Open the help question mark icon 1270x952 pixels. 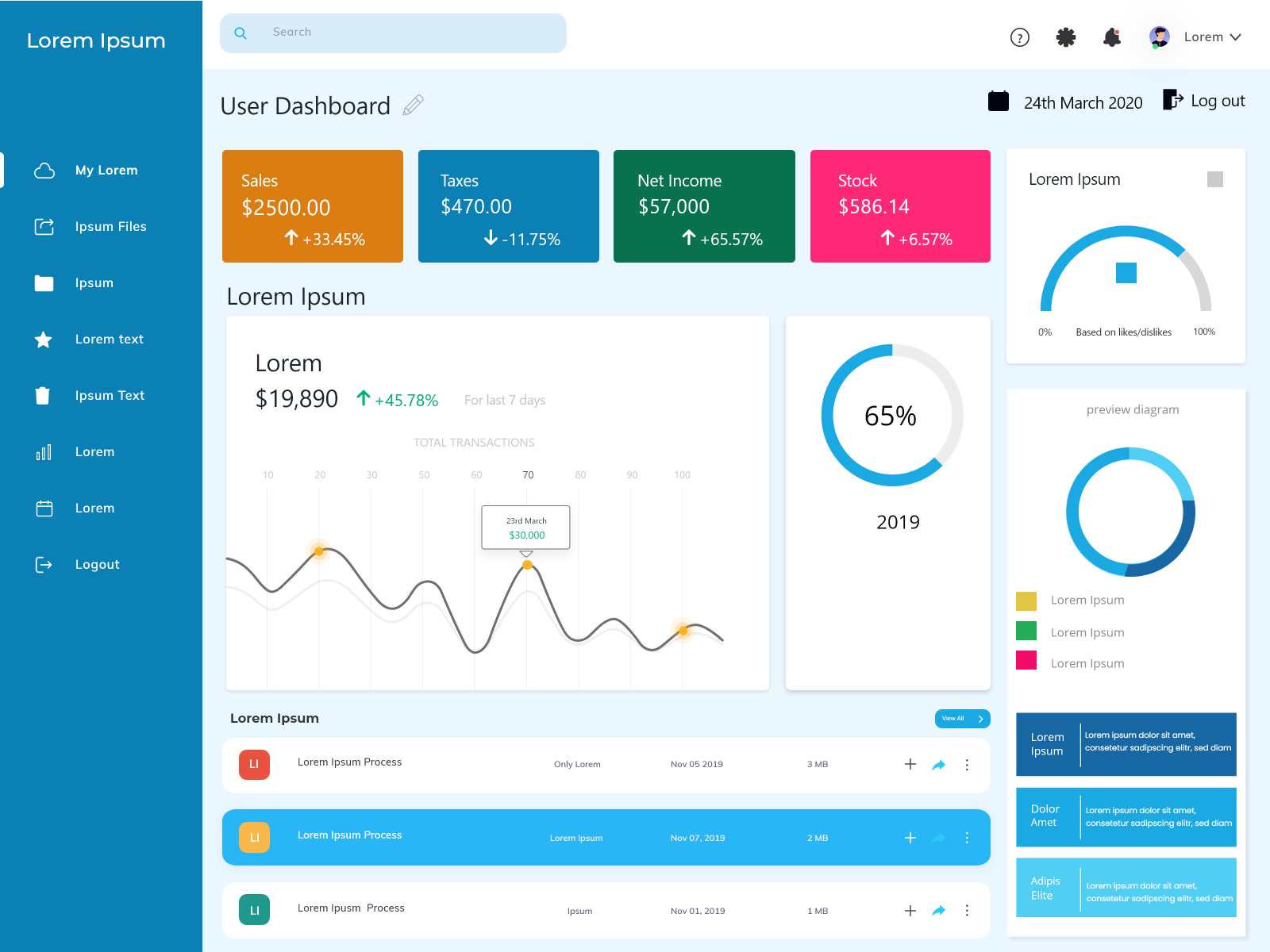tap(1020, 37)
